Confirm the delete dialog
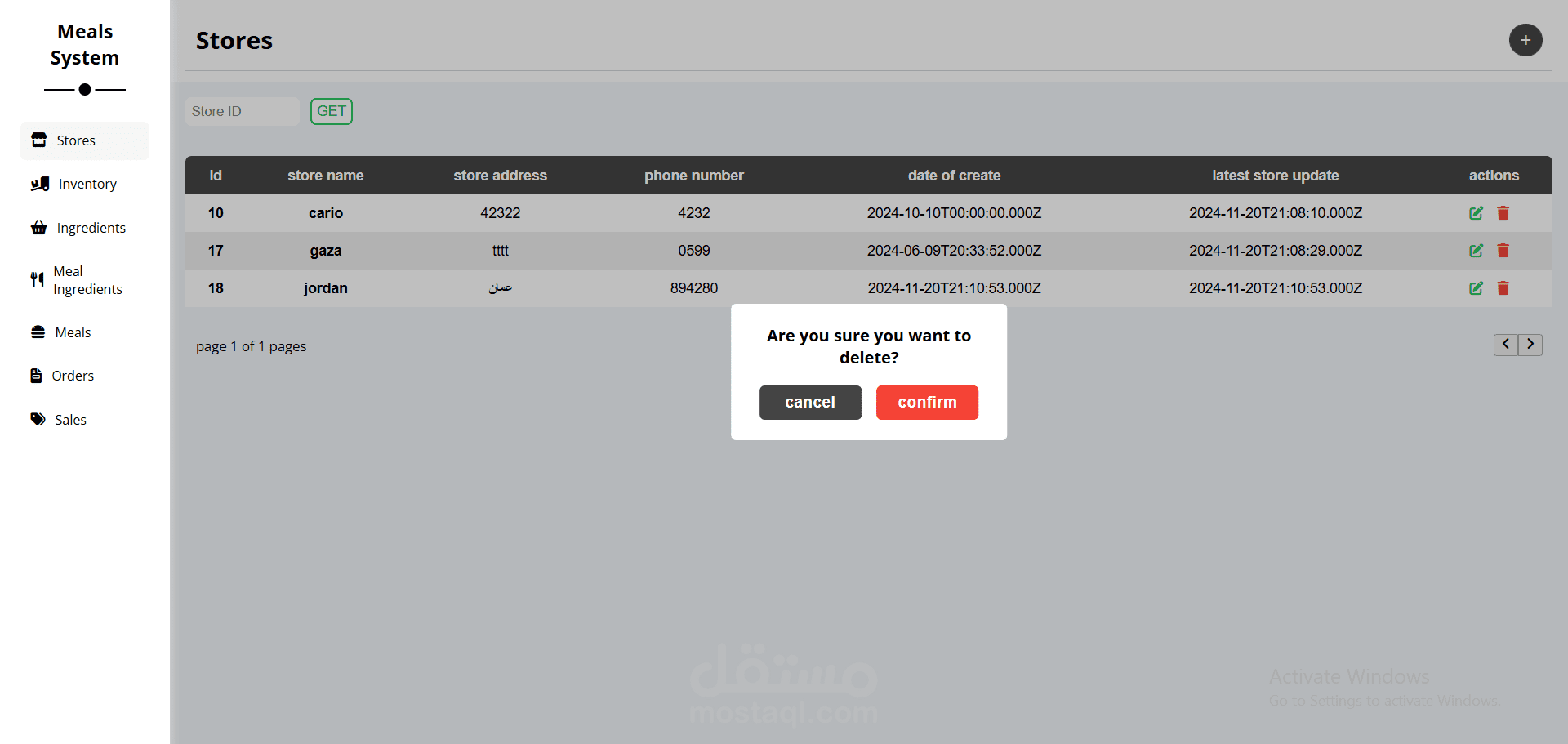Screen dimensions: 1568x744 (x=927, y=403)
